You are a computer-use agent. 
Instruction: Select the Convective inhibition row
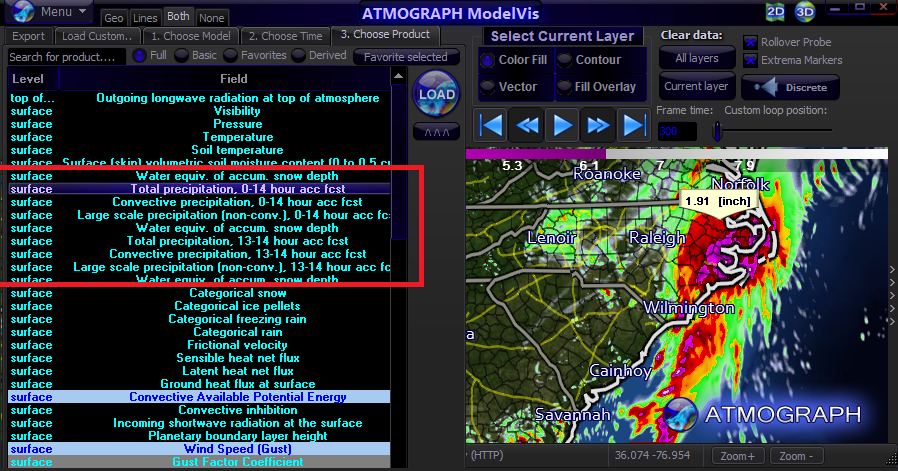coord(199,410)
